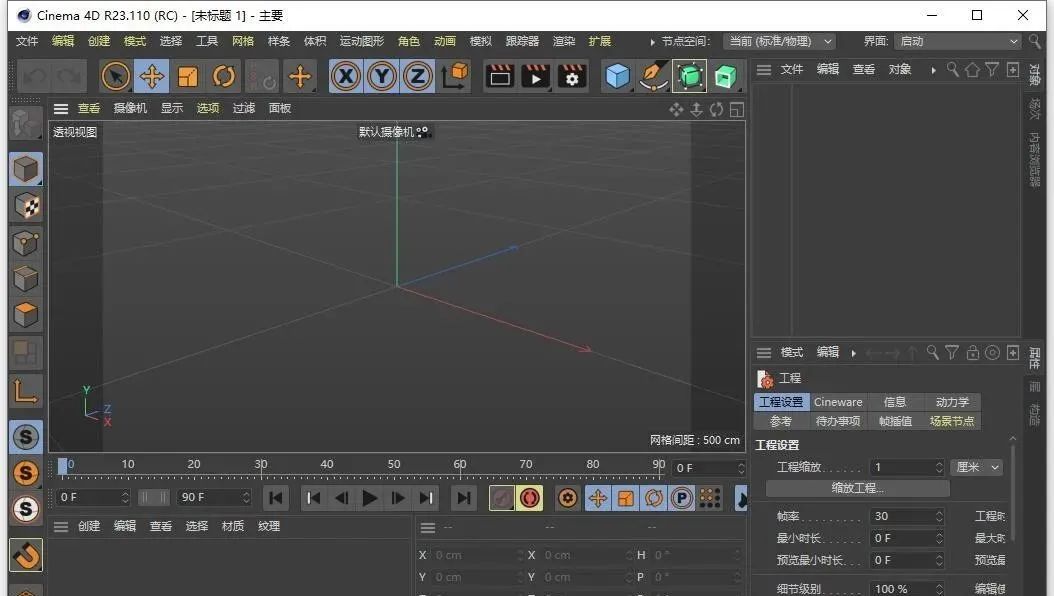Switch to Polygons mode
The image size is (1054, 596).
(26, 315)
